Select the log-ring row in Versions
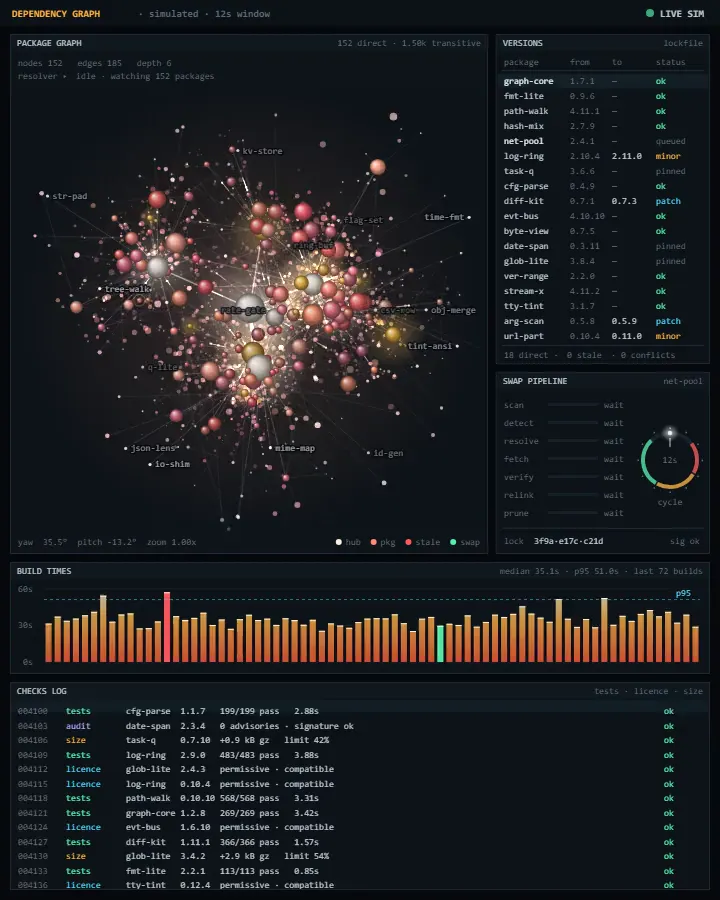 click(602, 156)
